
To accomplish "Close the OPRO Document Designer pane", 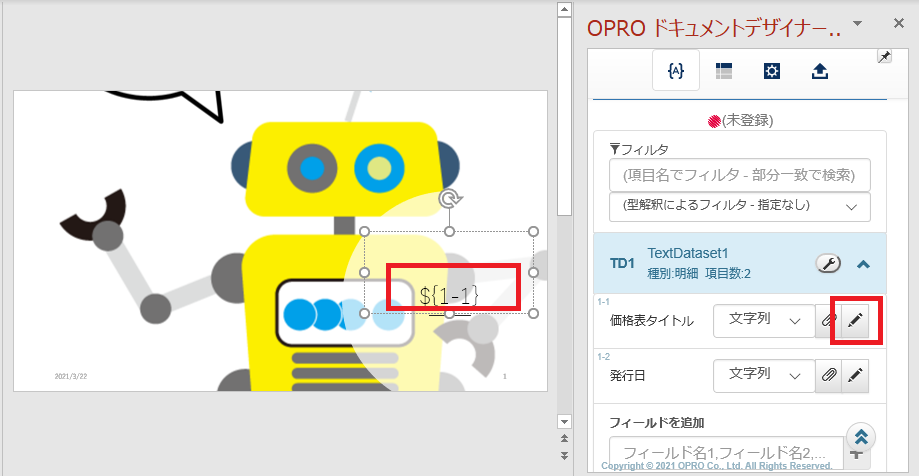I will 898,23.
